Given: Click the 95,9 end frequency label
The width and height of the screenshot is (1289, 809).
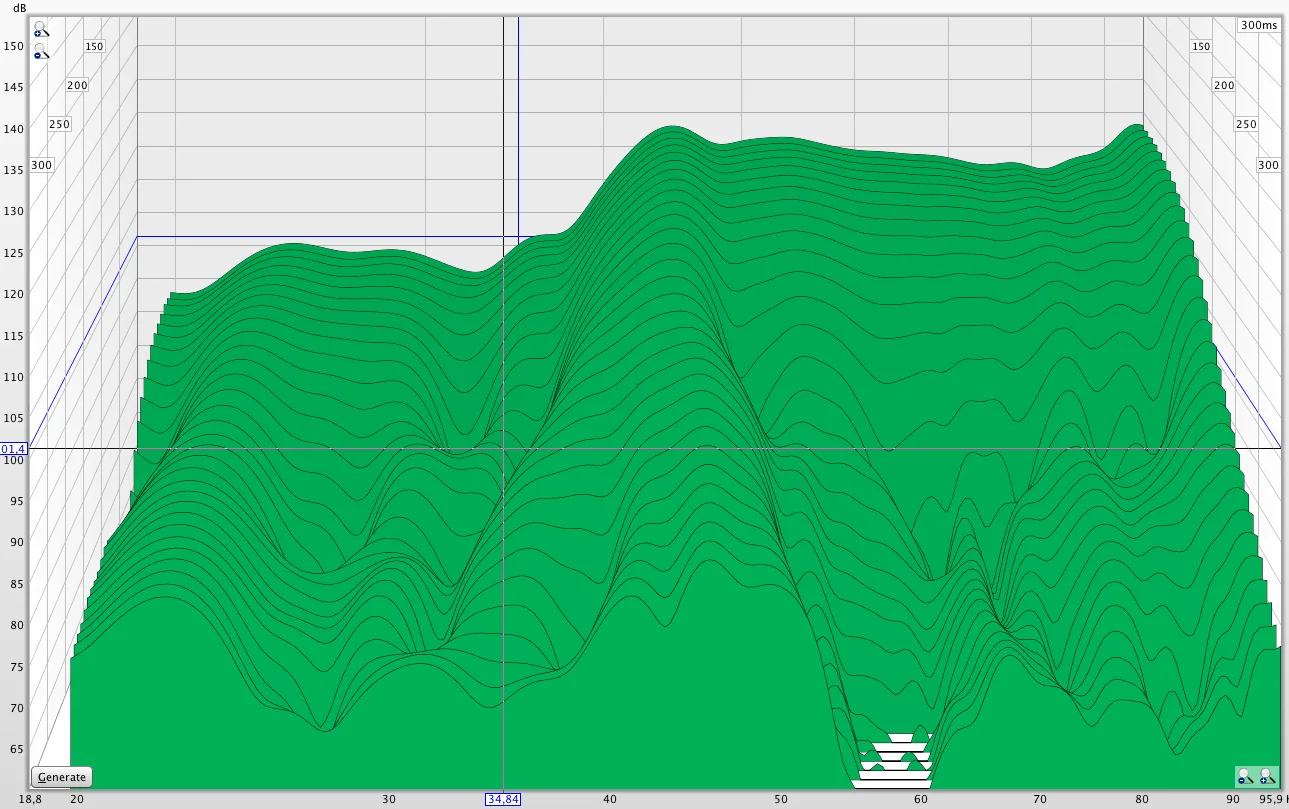Looking at the screenshot, I should (1271, 800).
